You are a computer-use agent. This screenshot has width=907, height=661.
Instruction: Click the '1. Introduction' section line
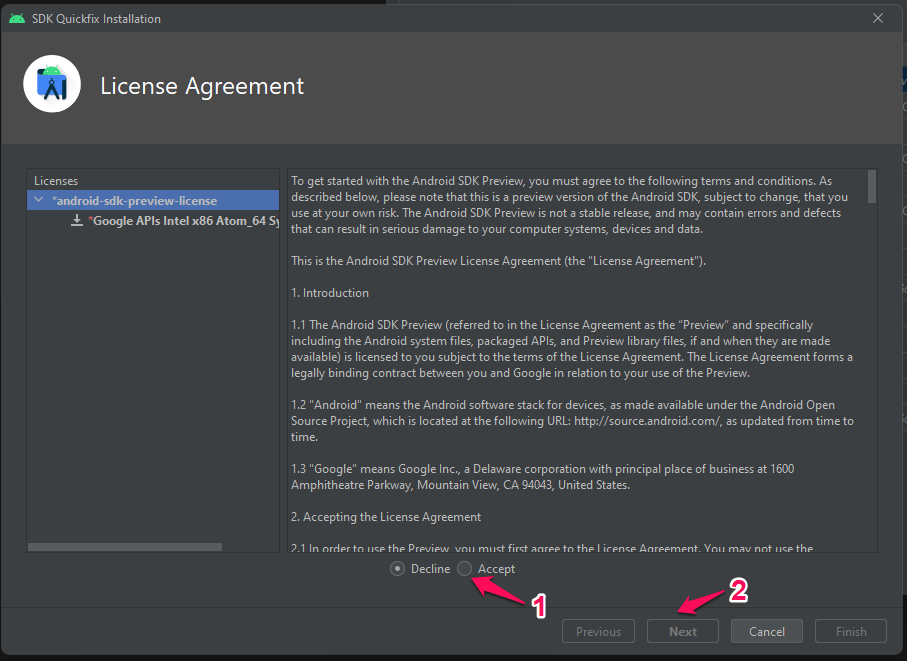click(x=330, y=293)
